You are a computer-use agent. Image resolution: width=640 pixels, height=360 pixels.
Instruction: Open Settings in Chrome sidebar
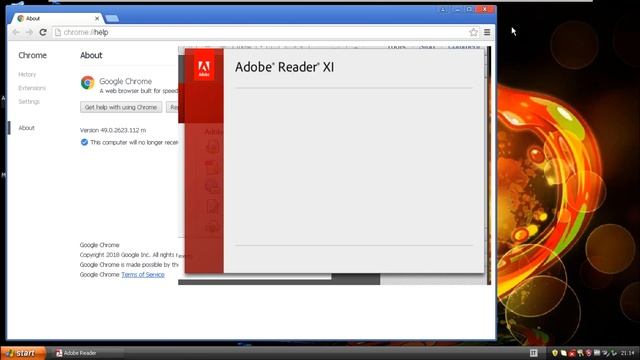pos(29,101)
